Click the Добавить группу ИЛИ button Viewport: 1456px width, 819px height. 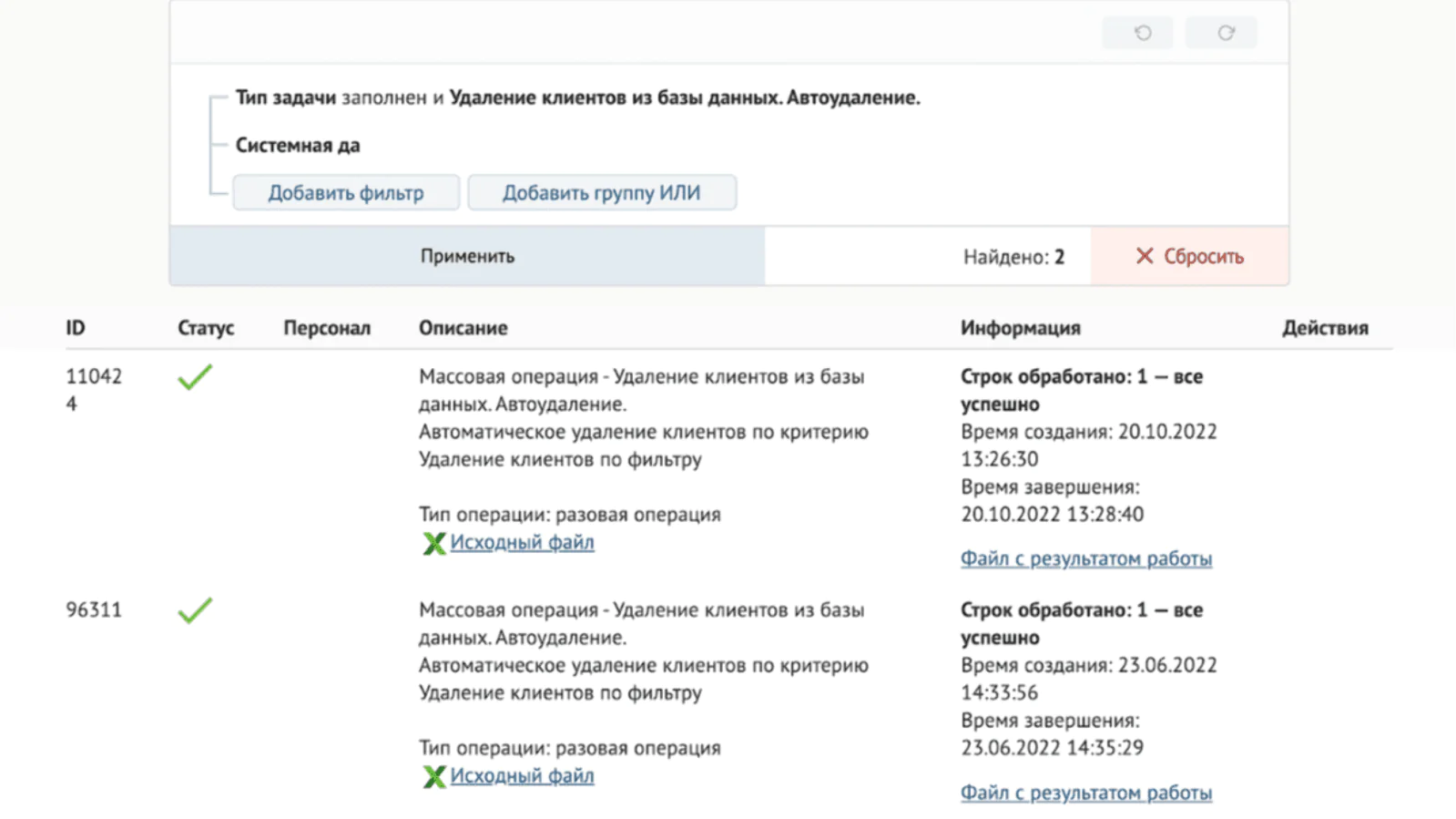click(602, 193)
